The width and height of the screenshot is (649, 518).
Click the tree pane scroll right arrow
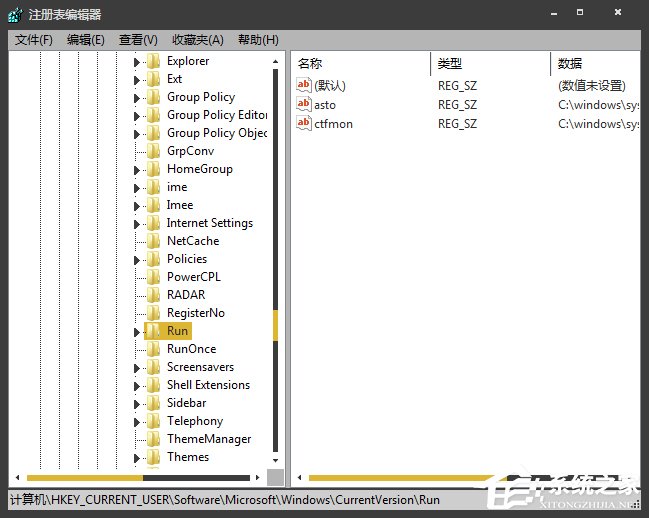257,478
